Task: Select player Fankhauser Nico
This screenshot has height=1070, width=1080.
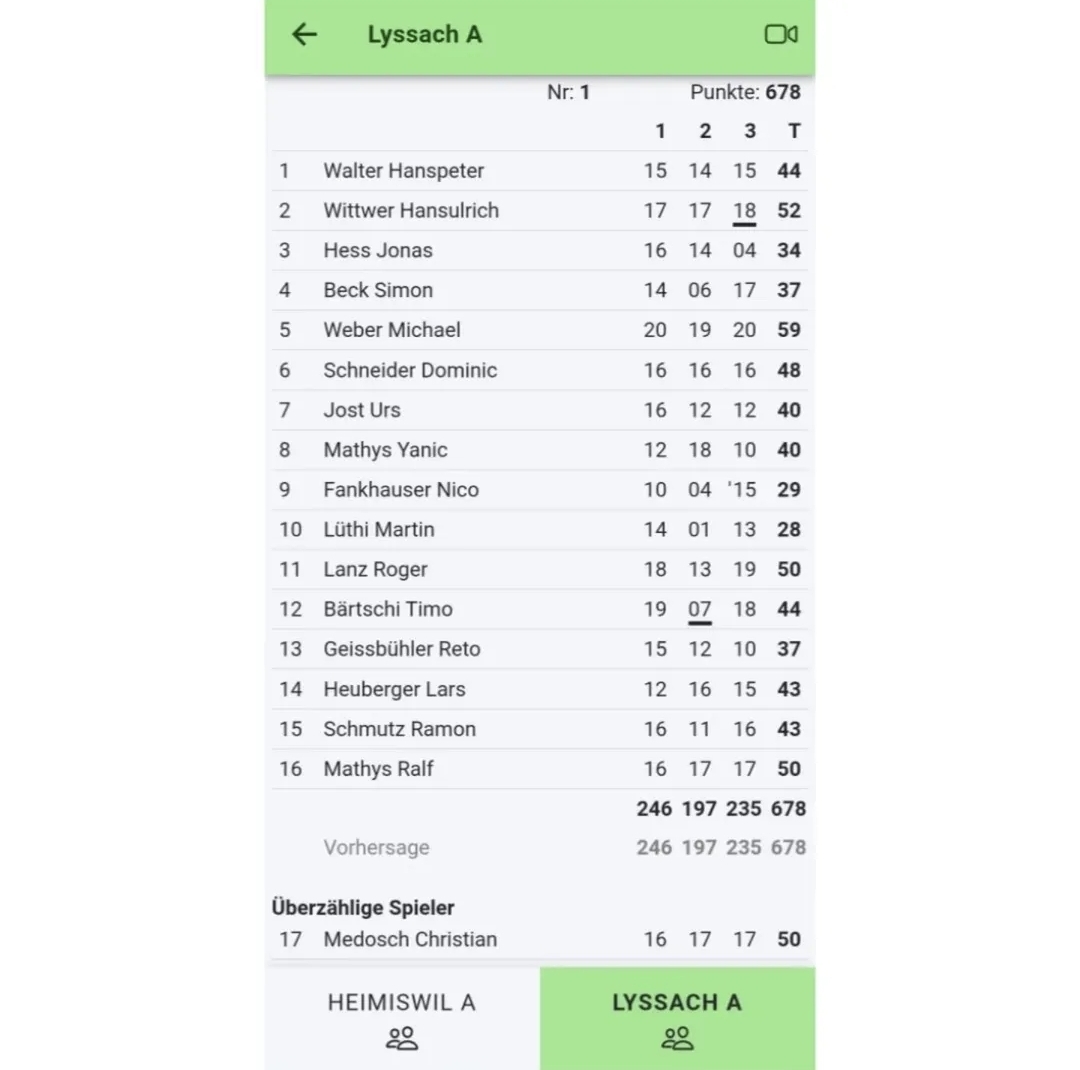Action: pyautogui.click(x=401, y=490)
